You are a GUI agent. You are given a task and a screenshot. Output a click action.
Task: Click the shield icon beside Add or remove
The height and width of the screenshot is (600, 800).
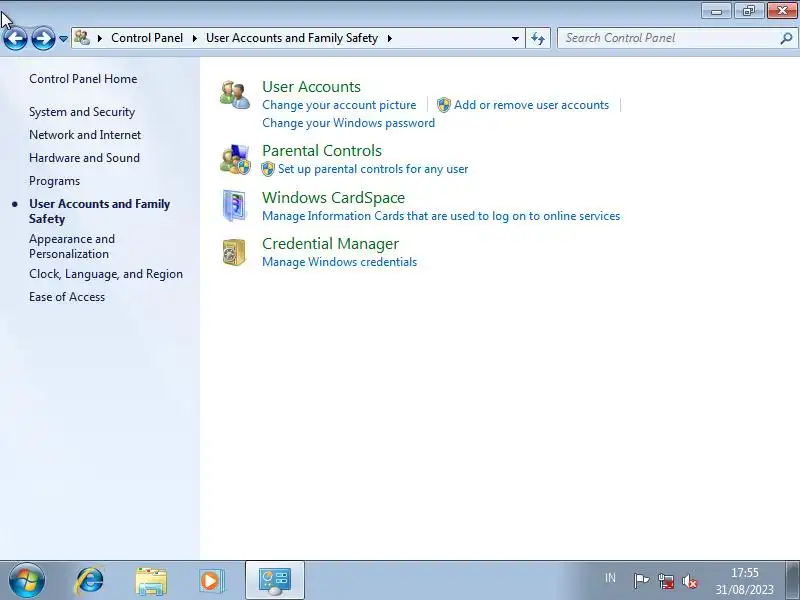tap(444, 105)
